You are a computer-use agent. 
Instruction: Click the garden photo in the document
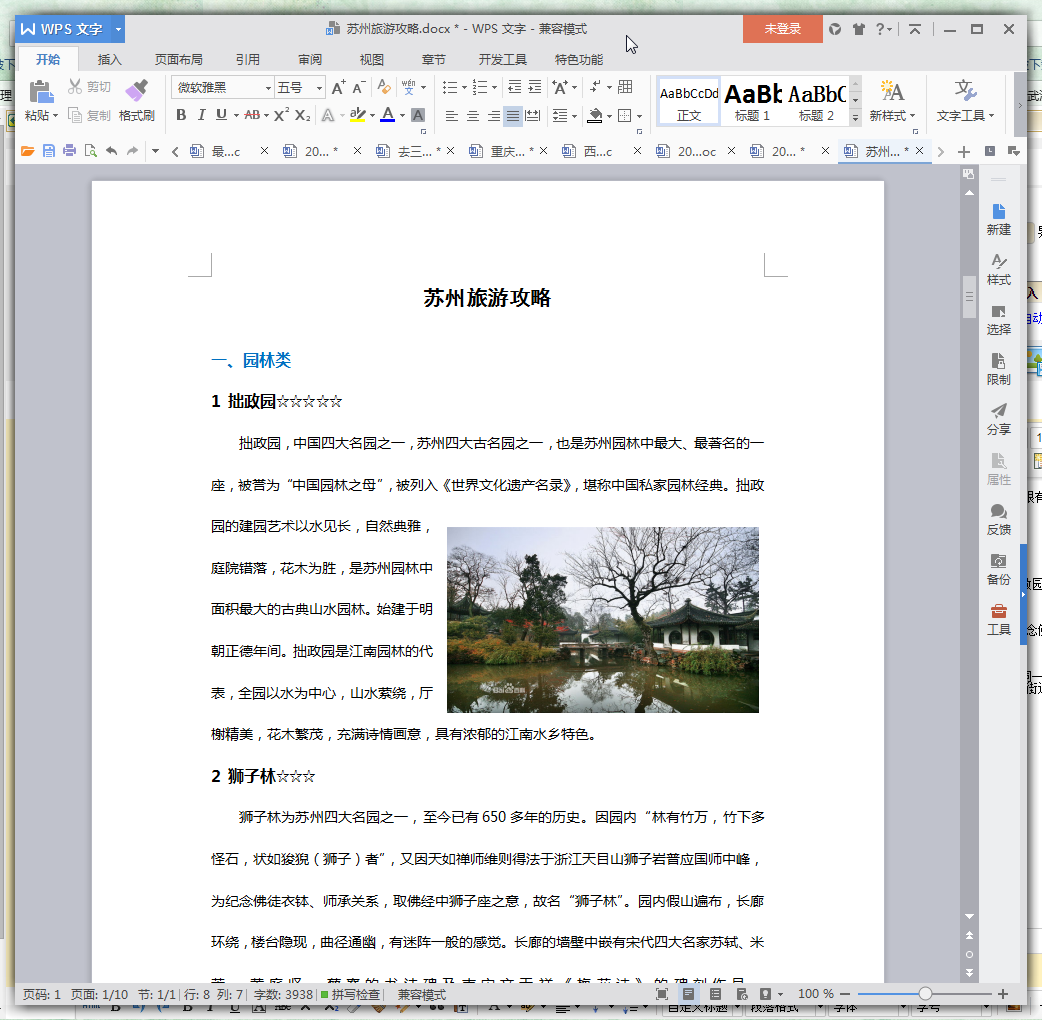point(602,619)
